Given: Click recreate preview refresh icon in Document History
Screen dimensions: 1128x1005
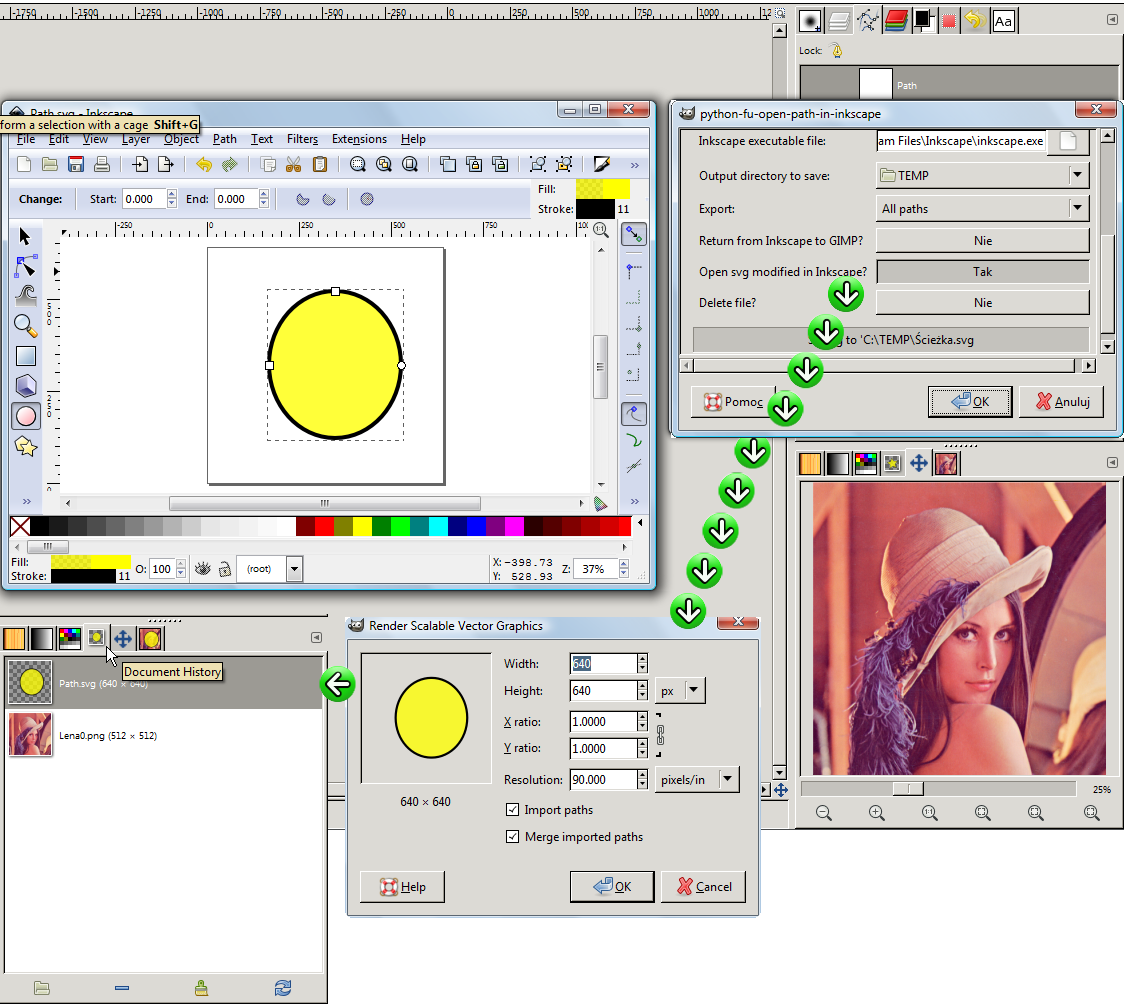Looking at the screenshot, I should pos(283,988).
